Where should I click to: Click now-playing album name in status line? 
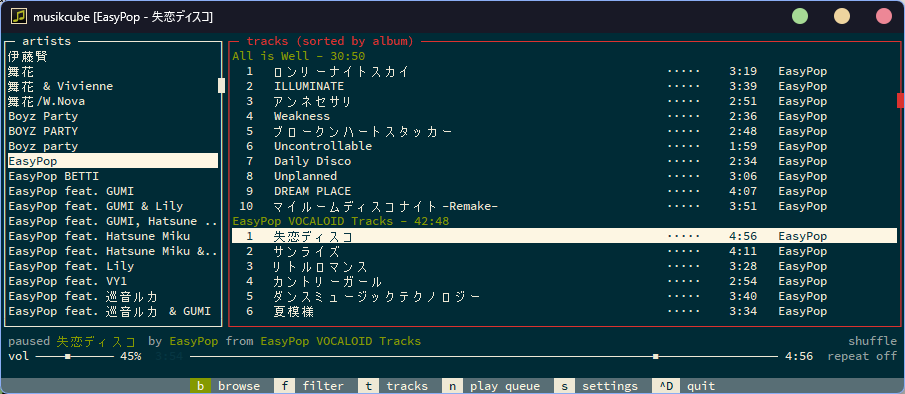pyautogui.click(x=341, y=341)
